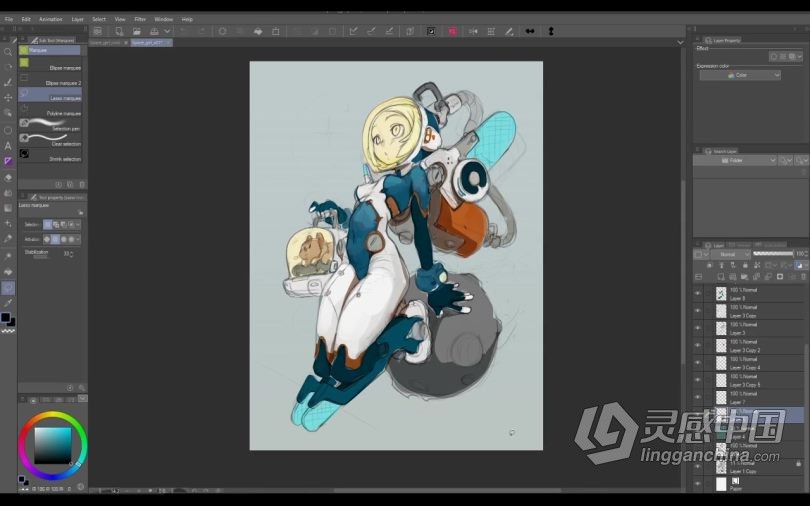Click the Paper layer thumbnail
This screenshot has width=810, height=506.
pos(721,484)
